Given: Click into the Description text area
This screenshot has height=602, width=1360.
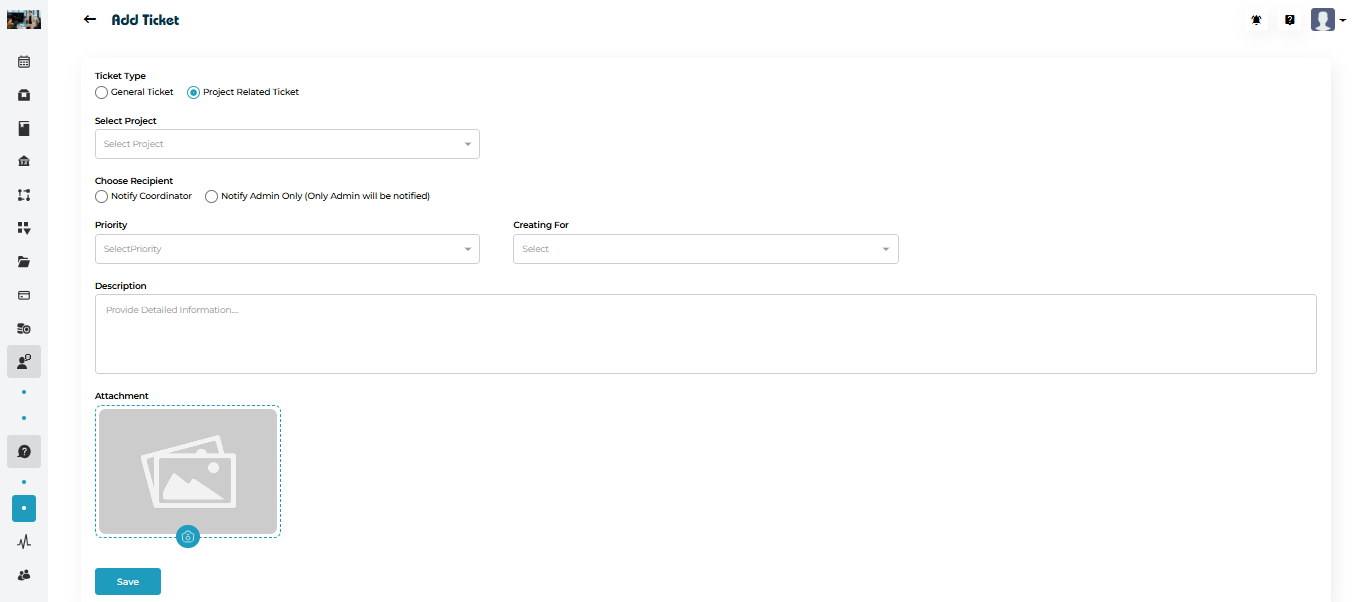Looking at the screenshot, I should [705, 334].
